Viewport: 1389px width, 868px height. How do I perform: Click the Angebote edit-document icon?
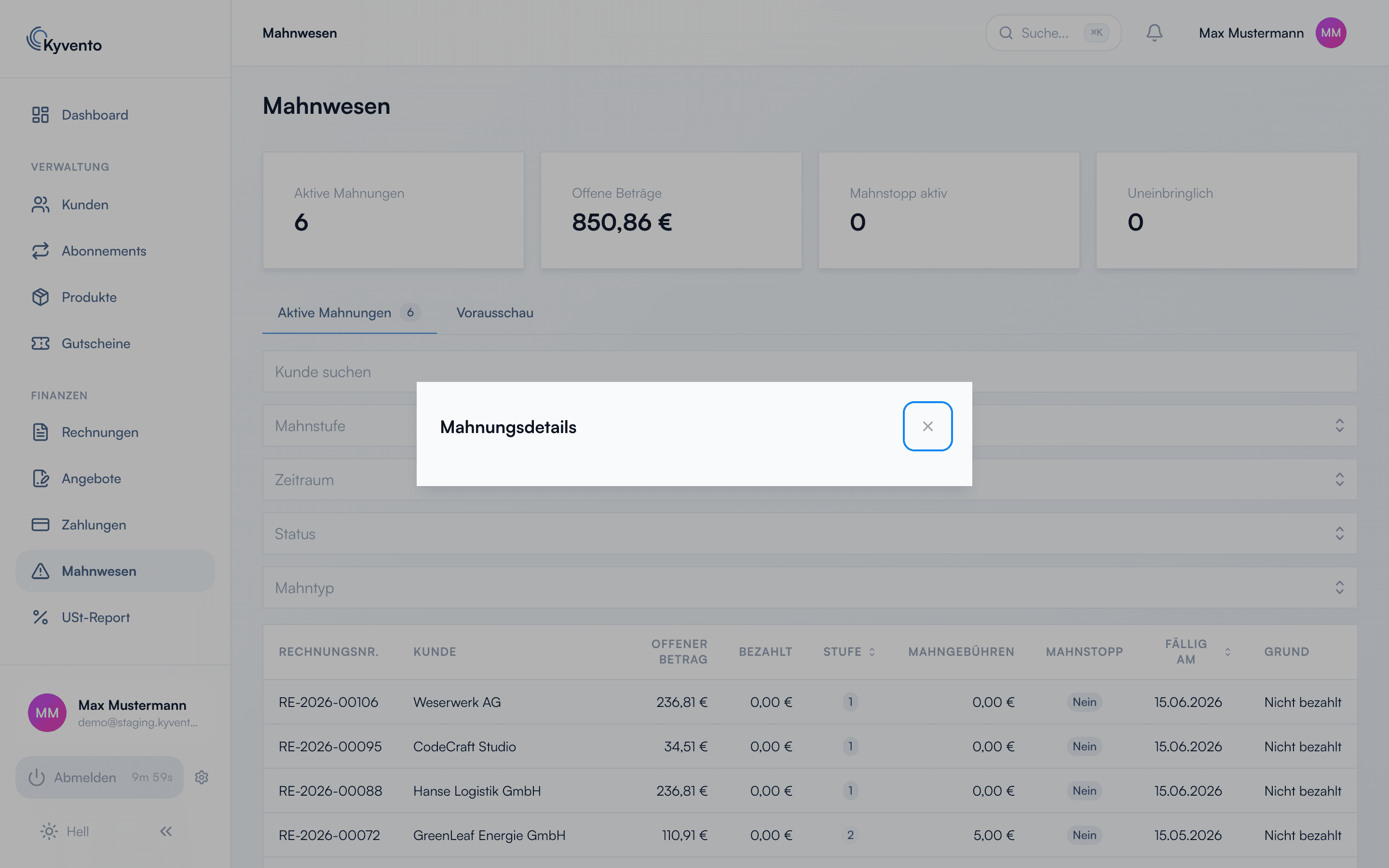coord(40,478)
